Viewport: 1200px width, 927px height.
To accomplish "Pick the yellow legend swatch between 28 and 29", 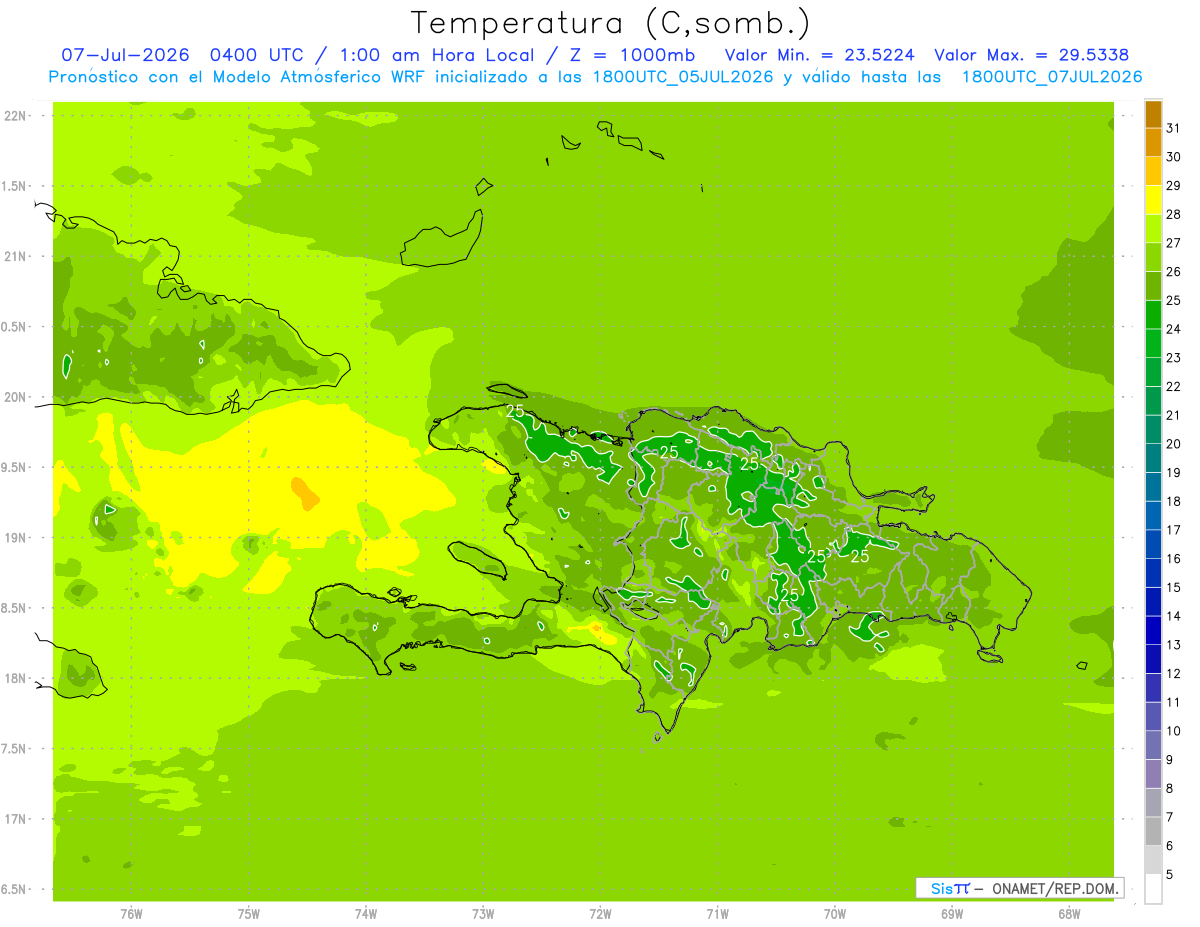I will 1153,201.
